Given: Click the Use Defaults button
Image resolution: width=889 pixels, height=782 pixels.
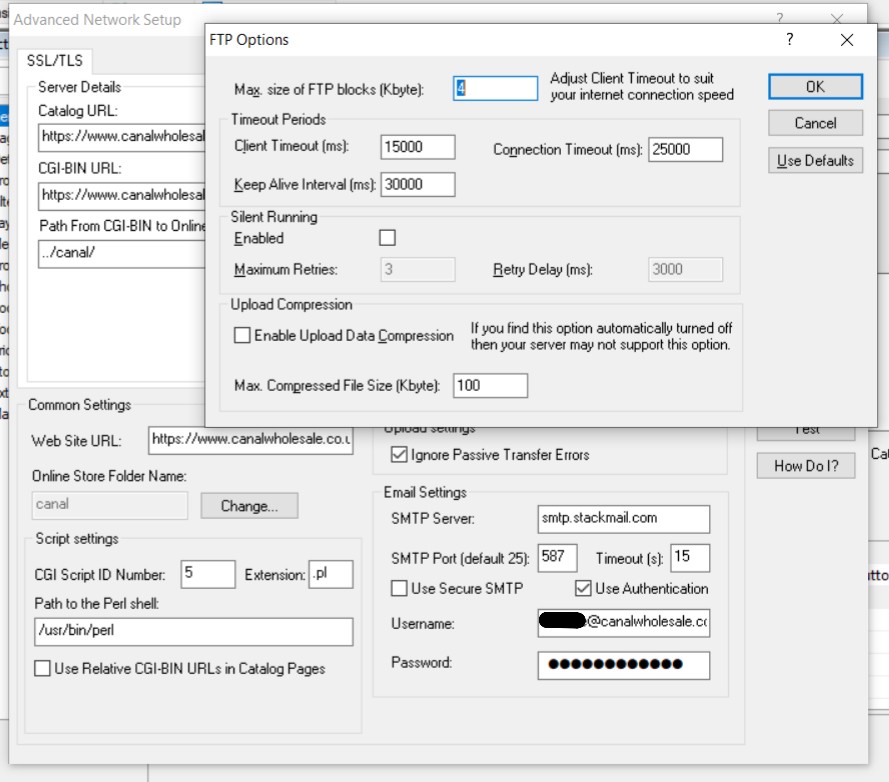Looking at the screenshot, I should [x=815, y=160].
